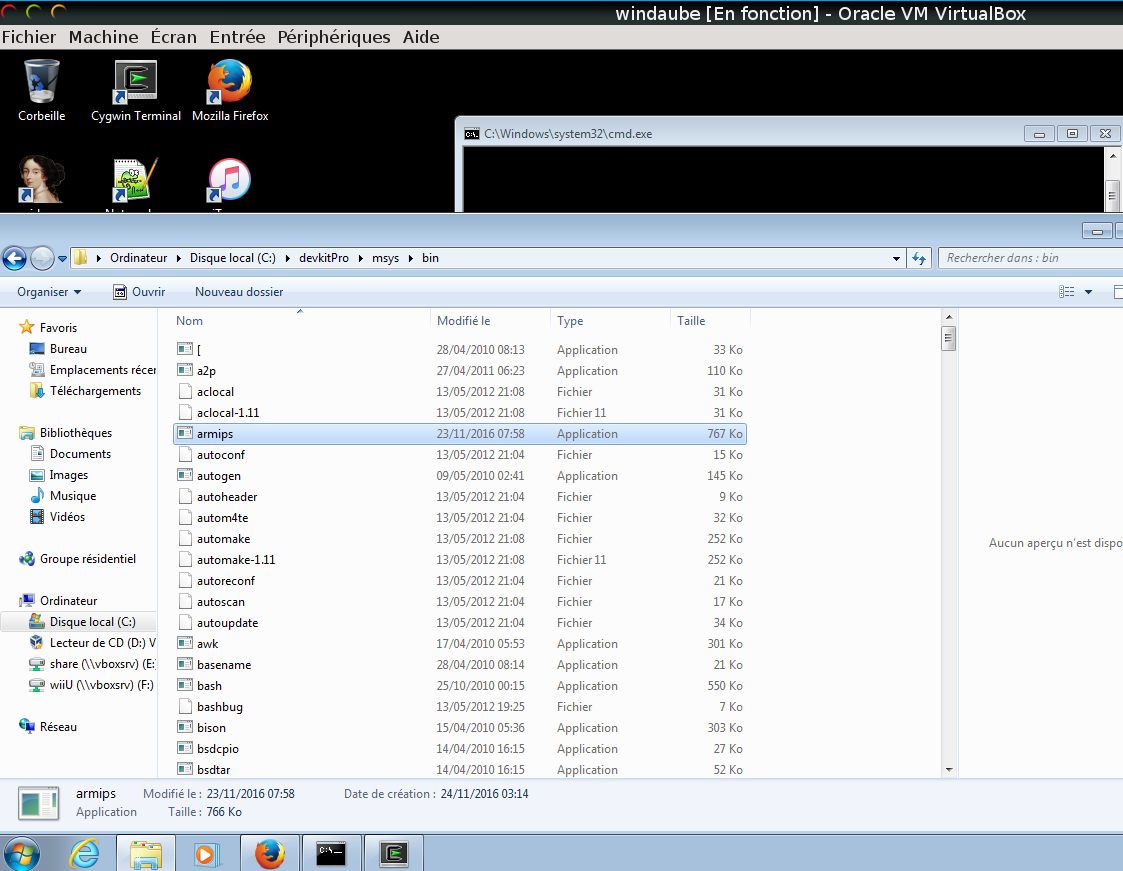Open the Corbeille recycle bin icon
The image size is (1123, 871).
coord(42,82)
